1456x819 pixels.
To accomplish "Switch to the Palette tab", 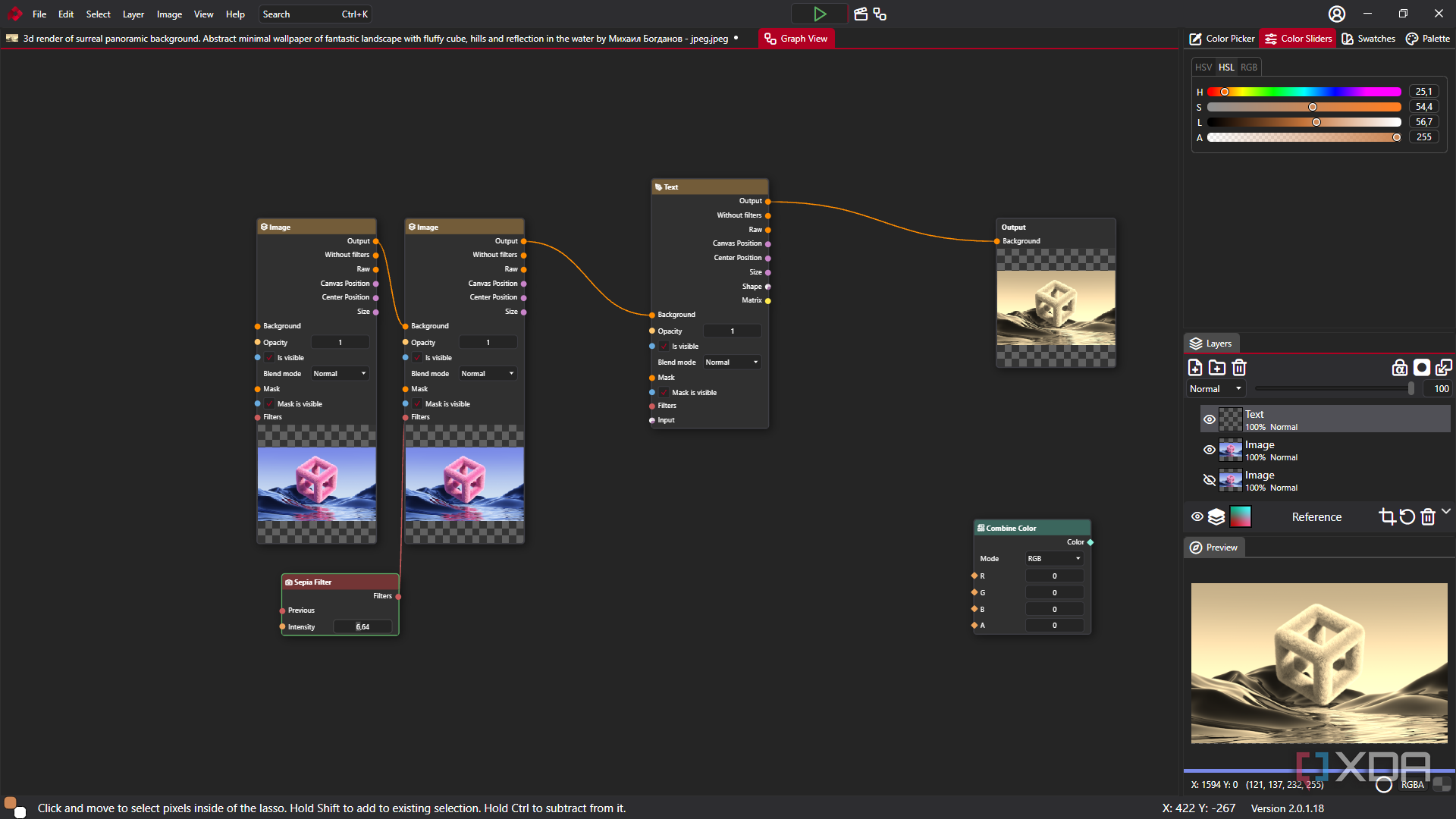I will (1428, 39).
